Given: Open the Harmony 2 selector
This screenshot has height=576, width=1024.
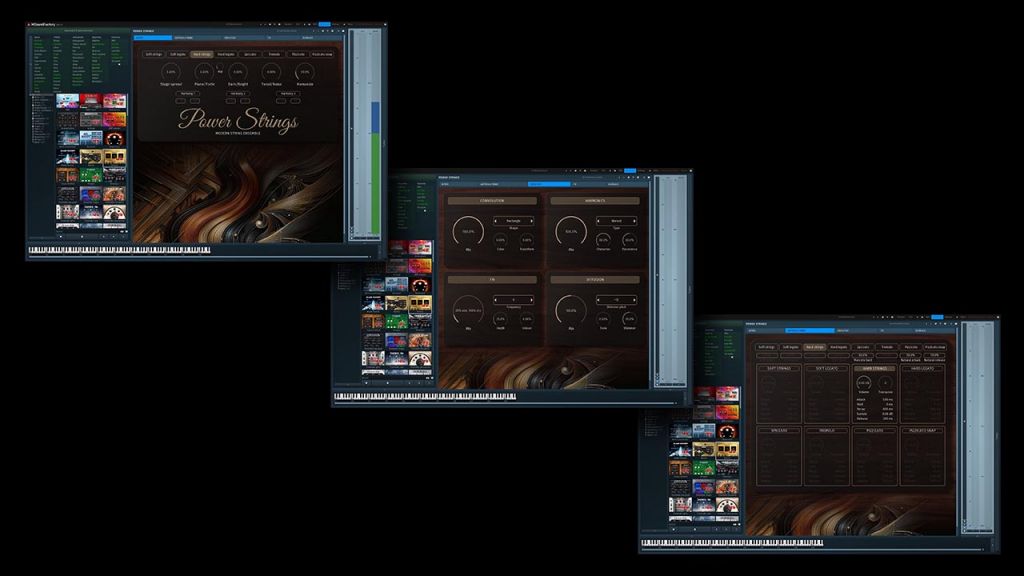Looking at the screenshot, I should pos(238,93).
